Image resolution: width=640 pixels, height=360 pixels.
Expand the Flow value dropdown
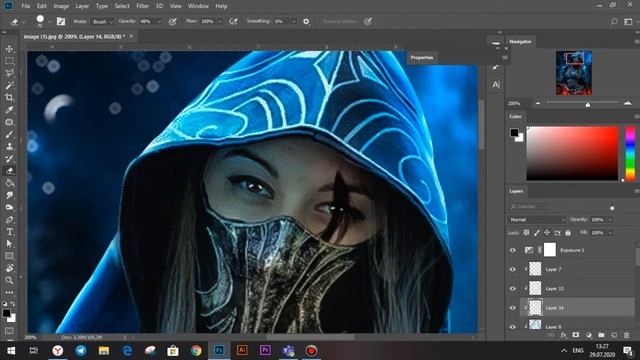220,21
